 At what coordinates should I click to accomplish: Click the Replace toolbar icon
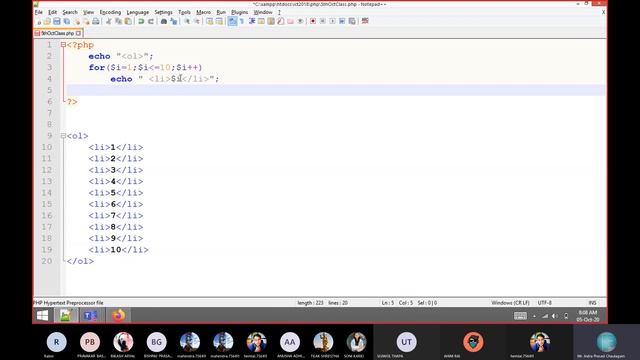173,21
